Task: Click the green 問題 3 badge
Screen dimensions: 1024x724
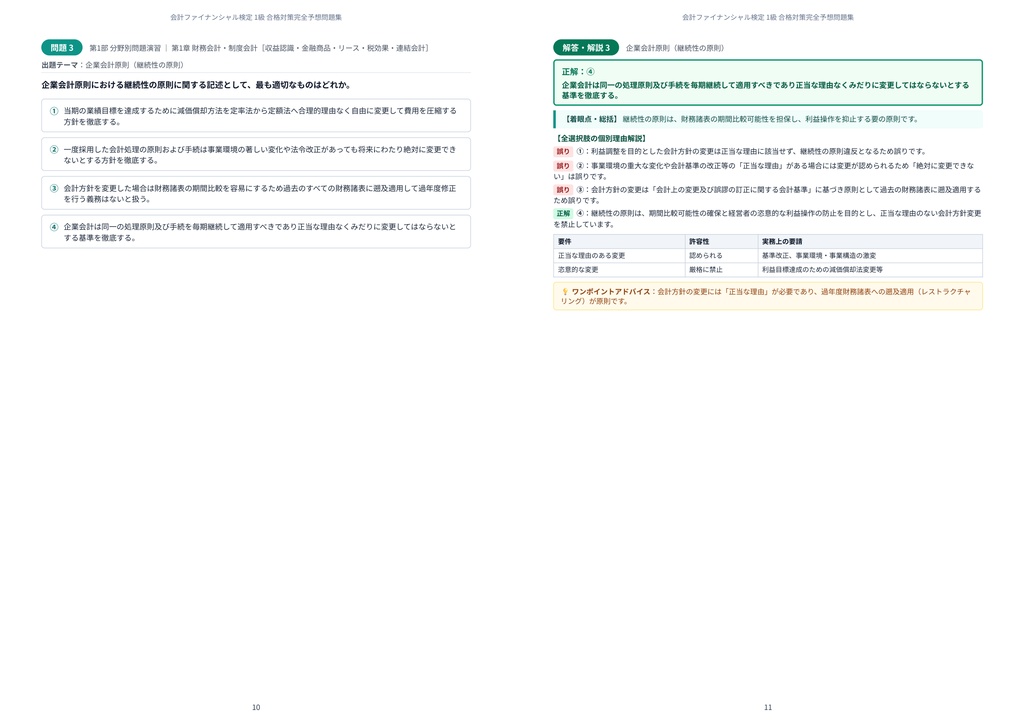Action: coord(62,48)
